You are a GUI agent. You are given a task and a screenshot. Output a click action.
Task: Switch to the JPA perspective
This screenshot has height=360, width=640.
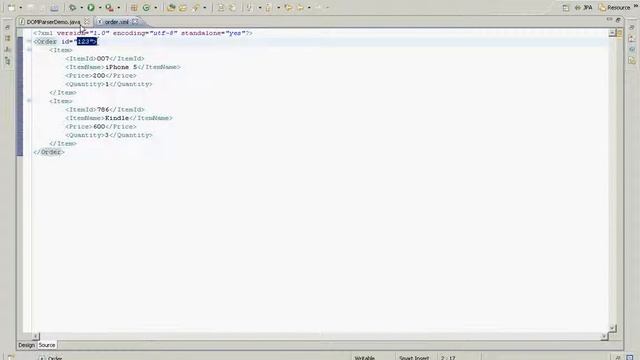click(x=584, y=8)
